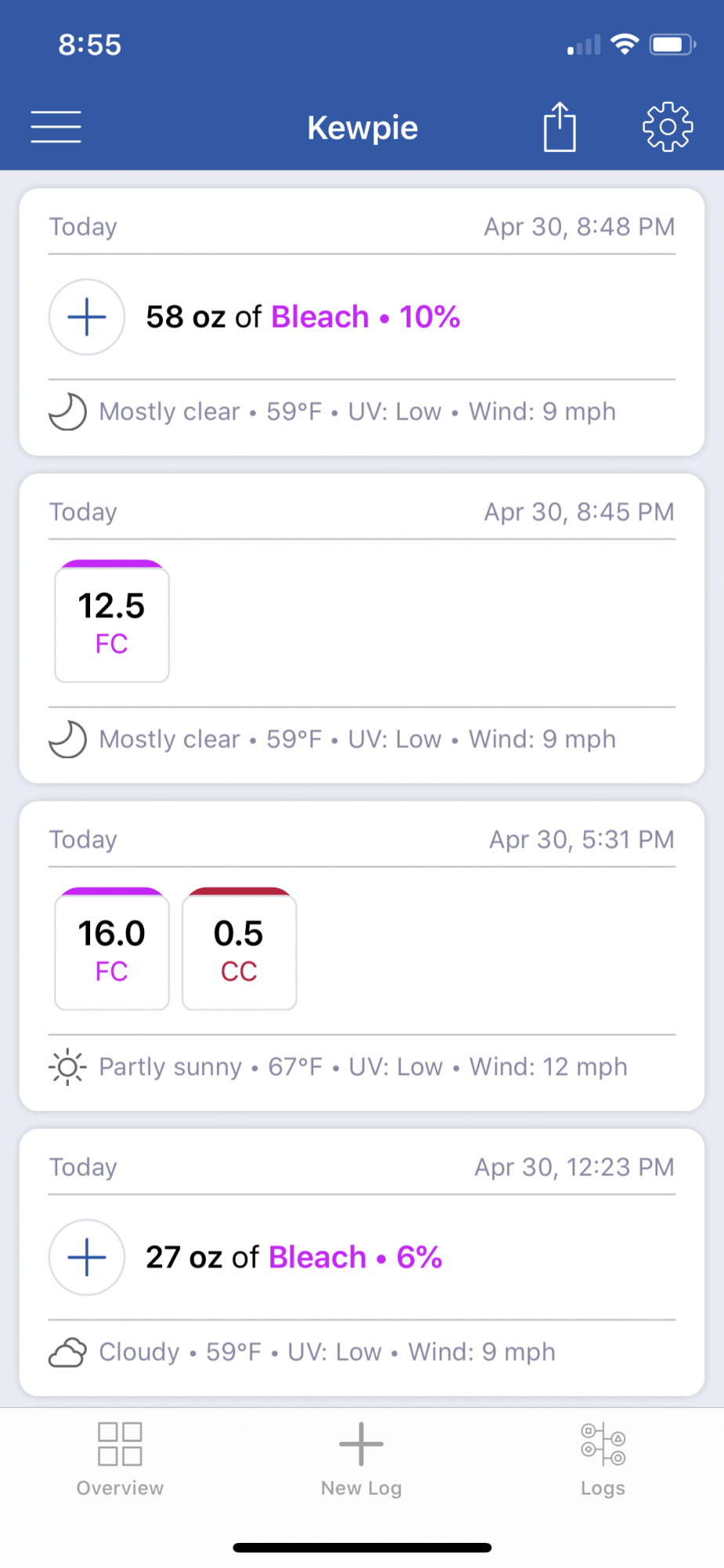
Task: Tap moon icon in 8:45 PM log
Action: click(x=67, y=739)
